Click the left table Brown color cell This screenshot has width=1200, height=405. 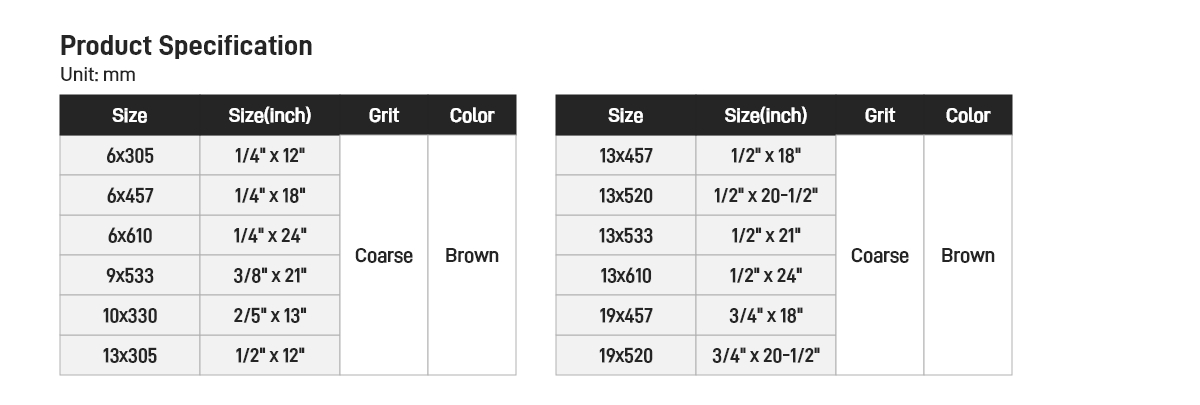[x=472, y=256]
